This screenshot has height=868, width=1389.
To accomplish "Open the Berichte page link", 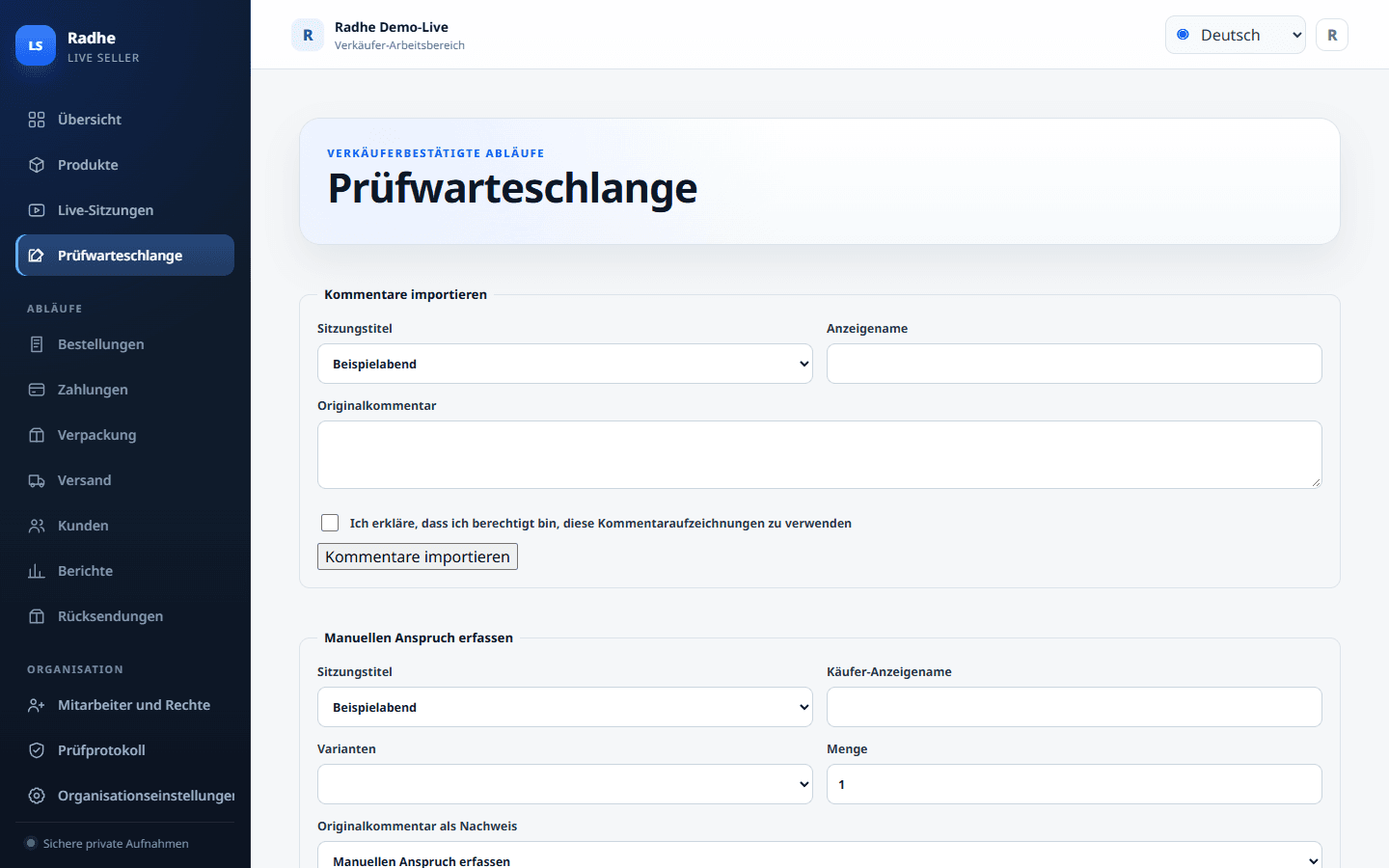I will 125,571.
